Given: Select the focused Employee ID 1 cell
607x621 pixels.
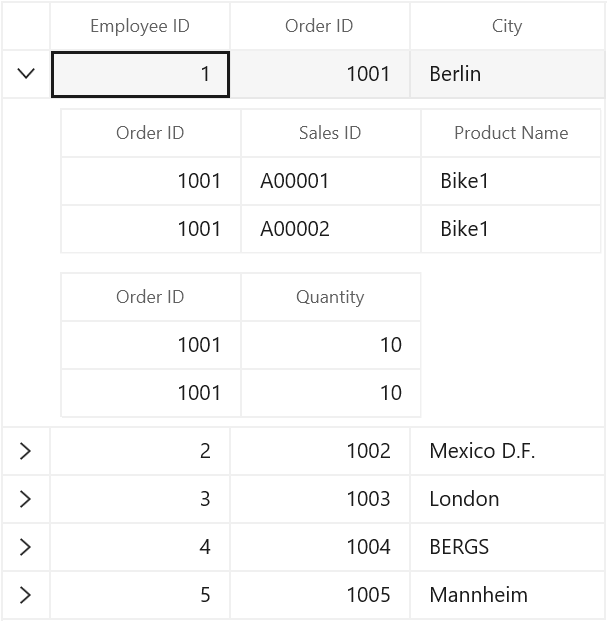Looking at the screenshot, I should [140, 74].
